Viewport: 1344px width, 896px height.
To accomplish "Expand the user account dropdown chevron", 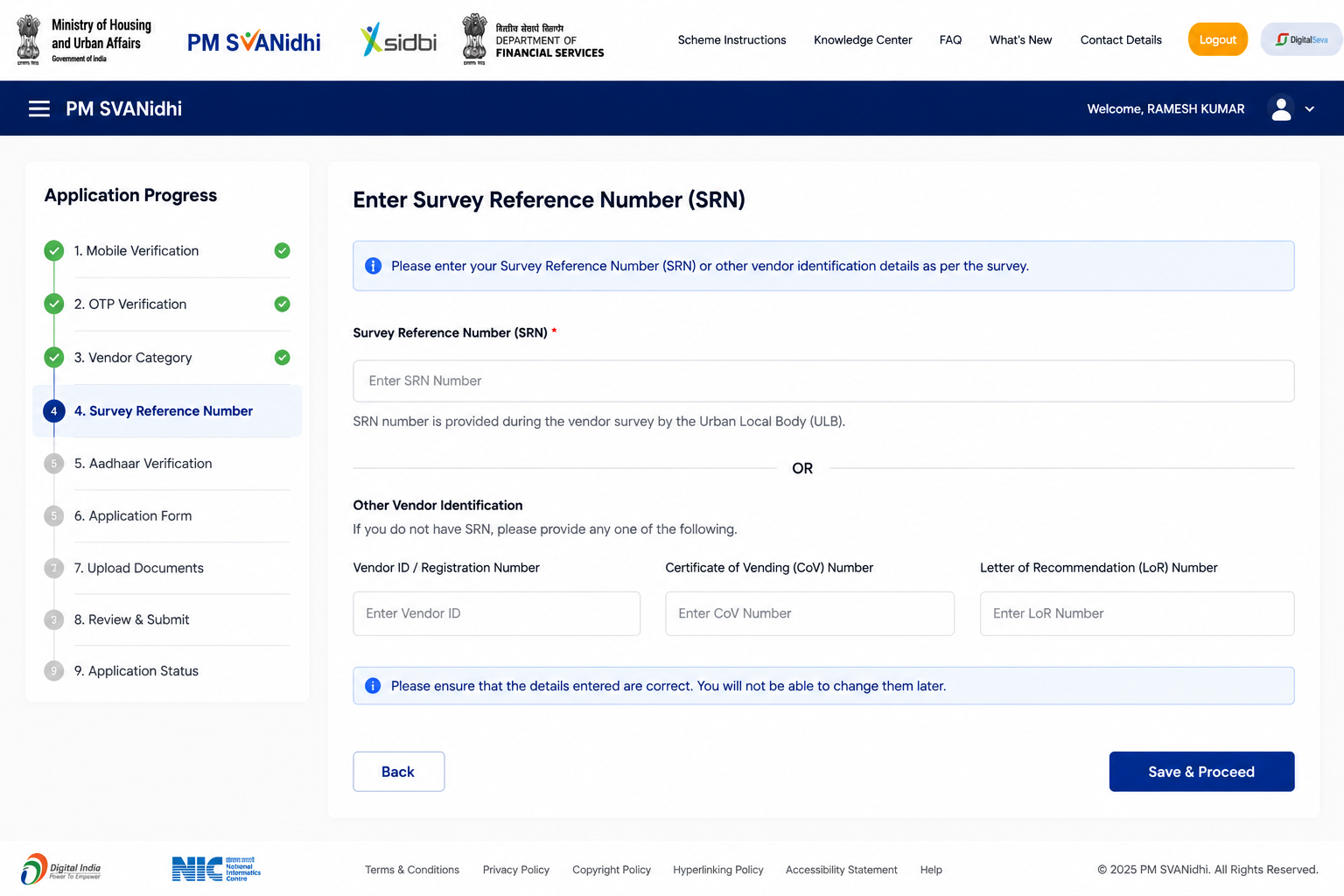I will coord(1310,109).
